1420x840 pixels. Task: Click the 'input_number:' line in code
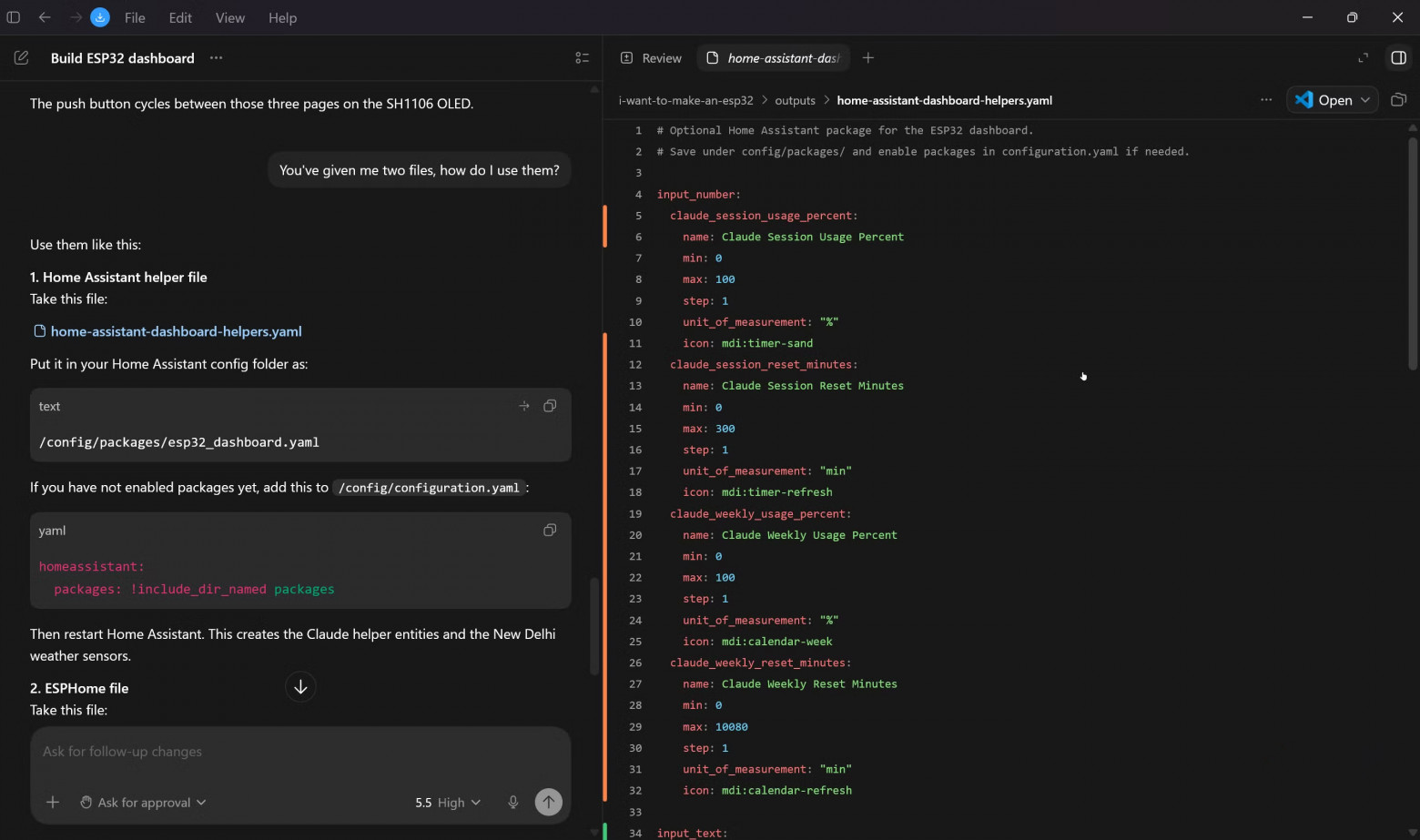point(699,194)
